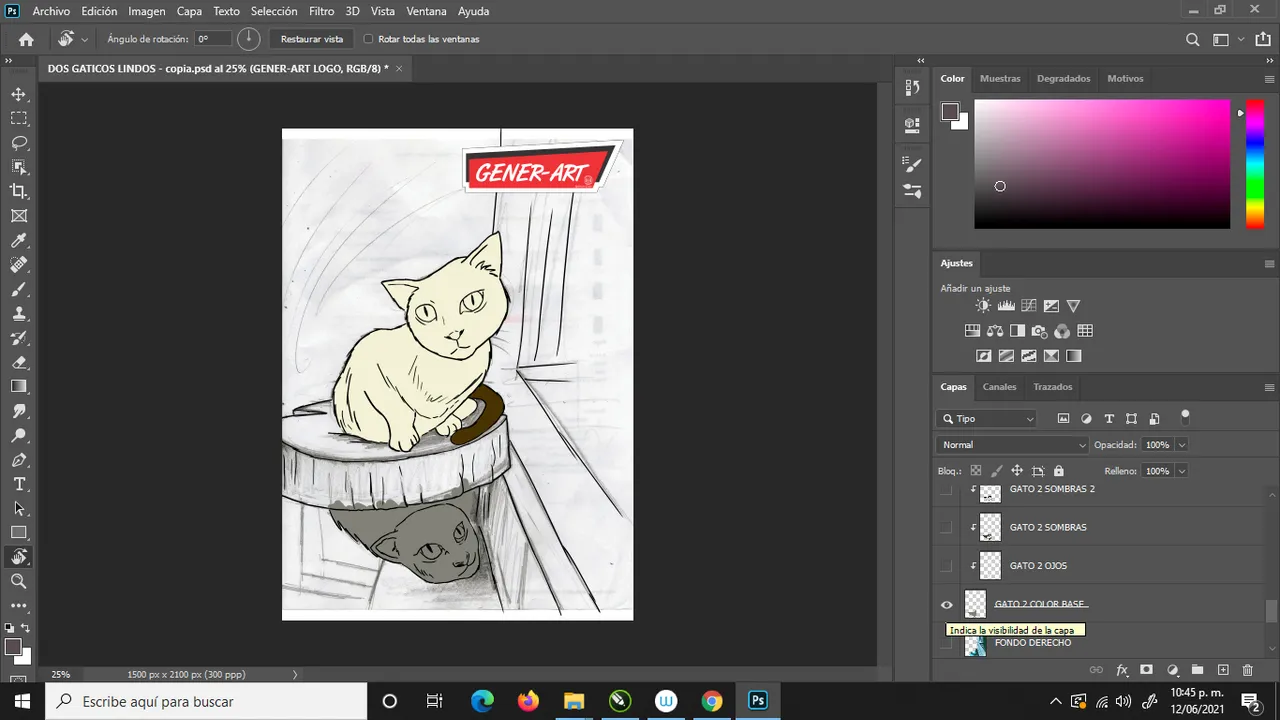Open the tool preset picker arrow
This screenshot has width=1280, height=720.
click(x=85, y=40)
